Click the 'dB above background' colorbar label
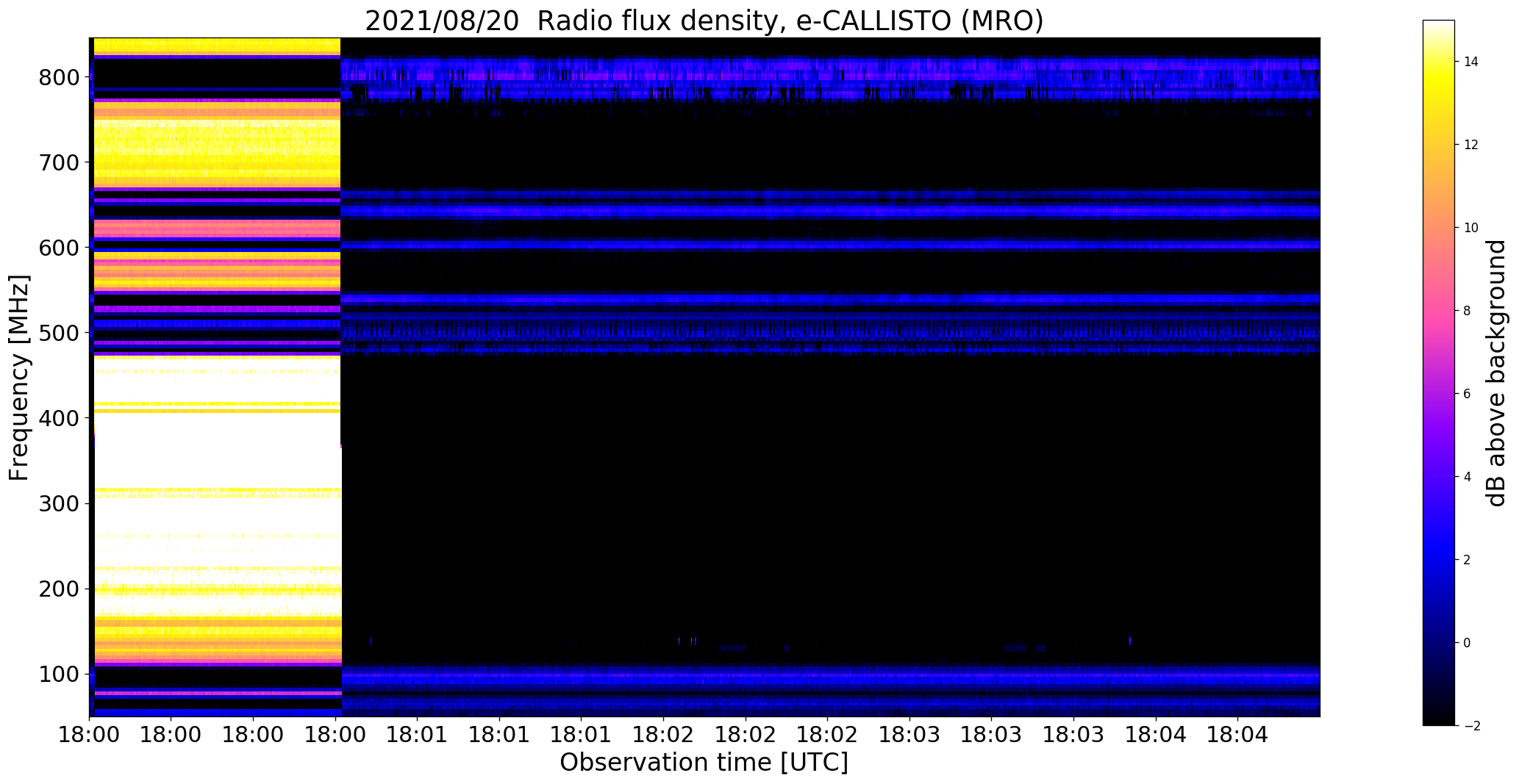The width and height of the screenshot is (1519, 784). (1495, 373)
